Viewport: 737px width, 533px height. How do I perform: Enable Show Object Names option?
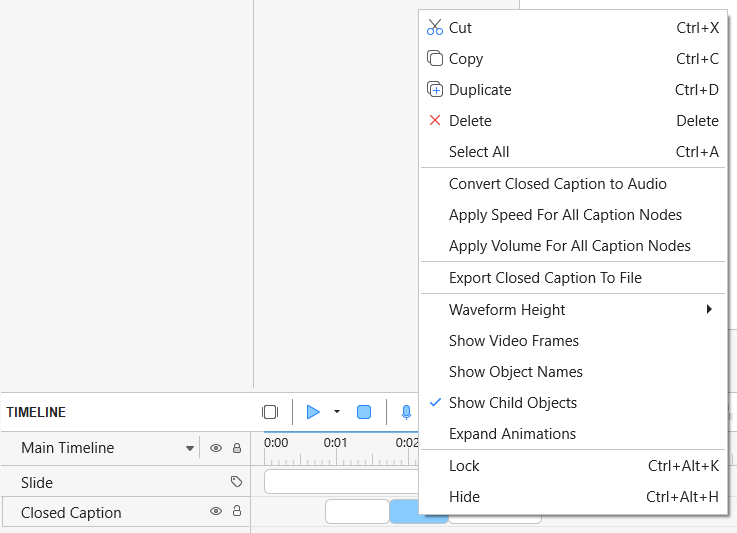coord(572,372)
